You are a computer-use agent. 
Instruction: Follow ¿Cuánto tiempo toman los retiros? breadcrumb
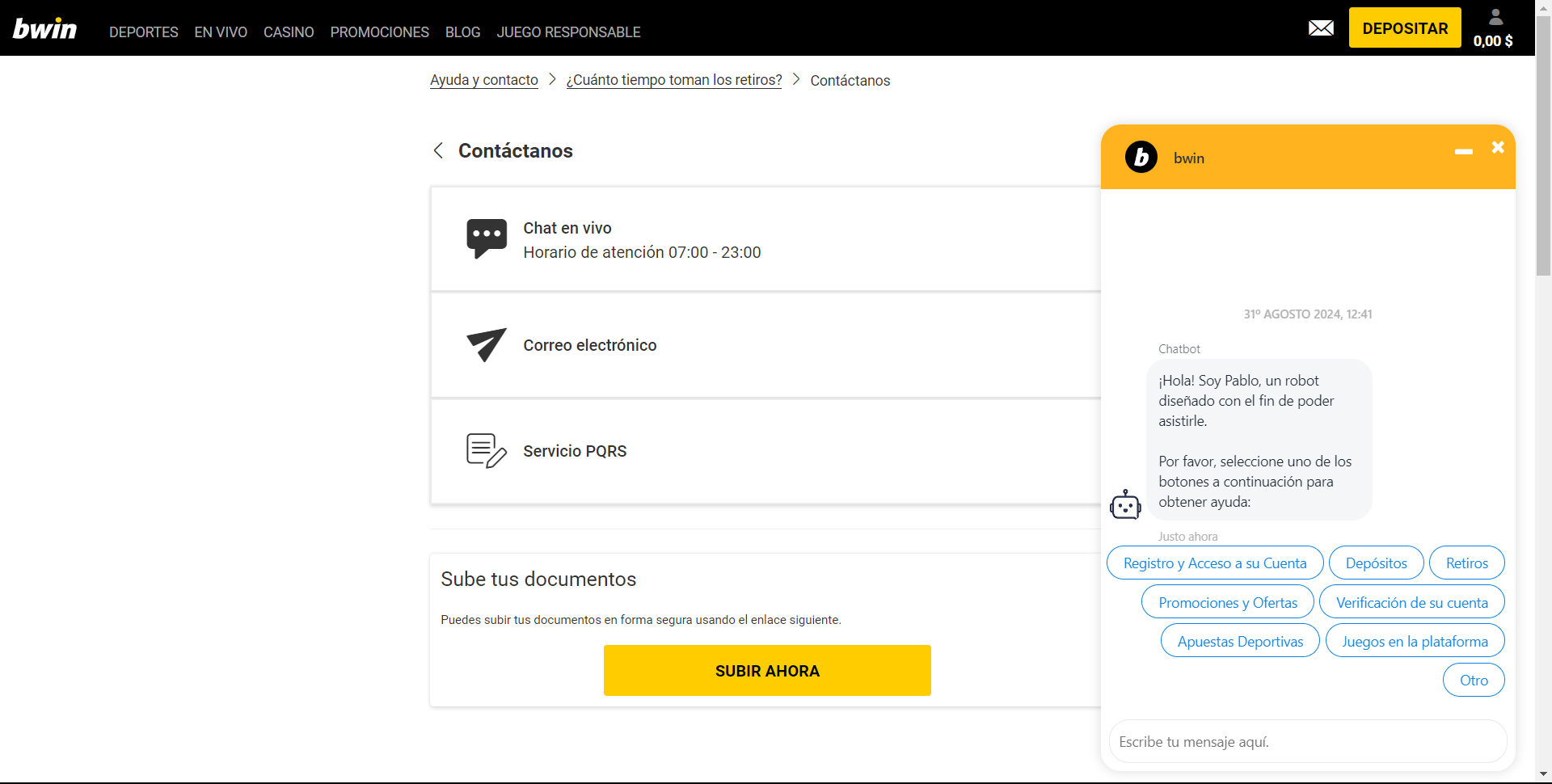[674, 80]
